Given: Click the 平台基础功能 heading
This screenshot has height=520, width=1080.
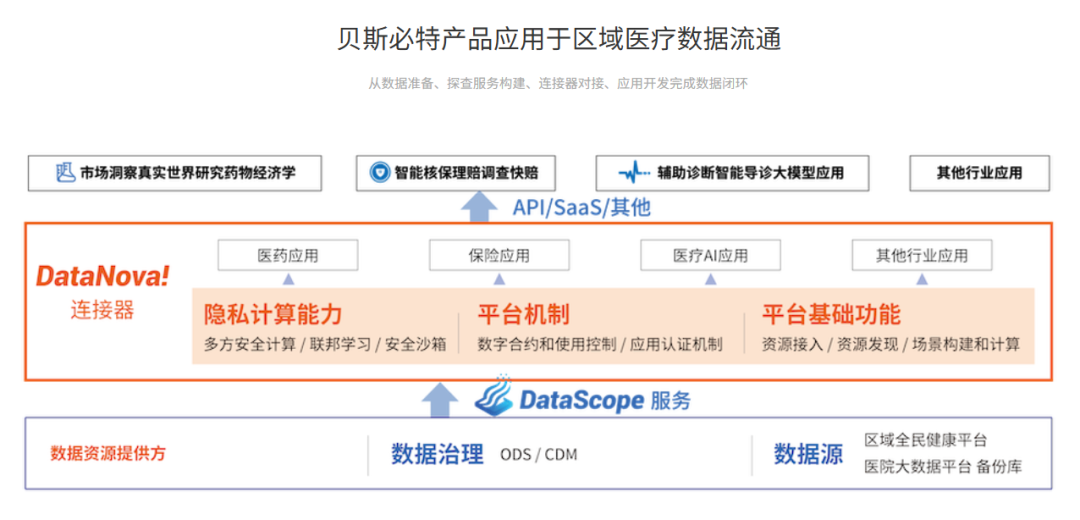Looking at the screenshot, I should click(x=831, y=315).
